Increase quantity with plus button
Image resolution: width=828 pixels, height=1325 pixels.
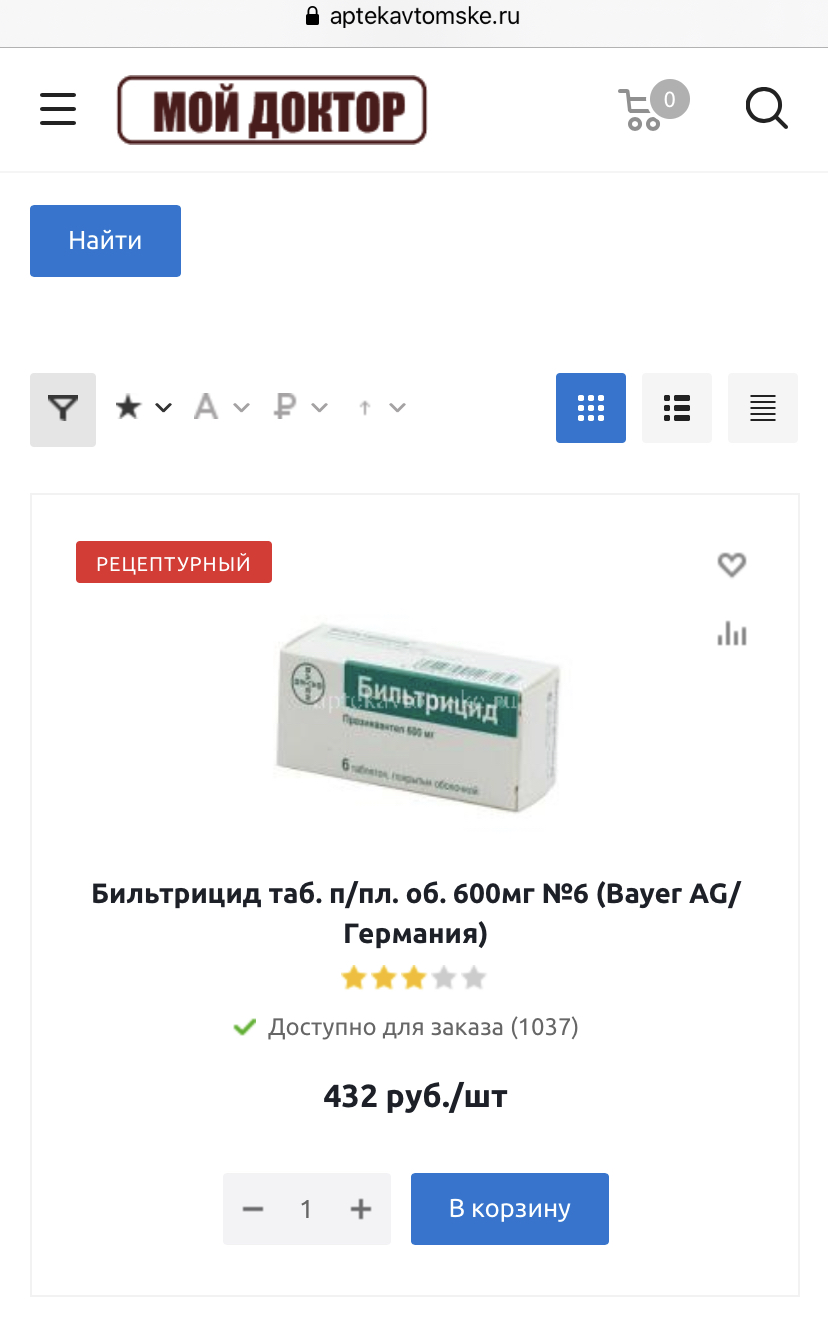point(361,1209)
